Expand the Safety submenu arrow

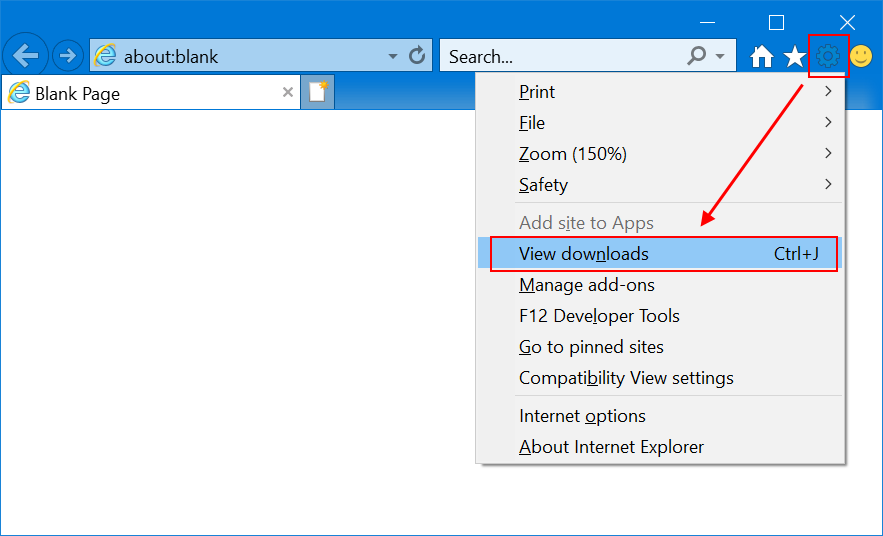828,184
